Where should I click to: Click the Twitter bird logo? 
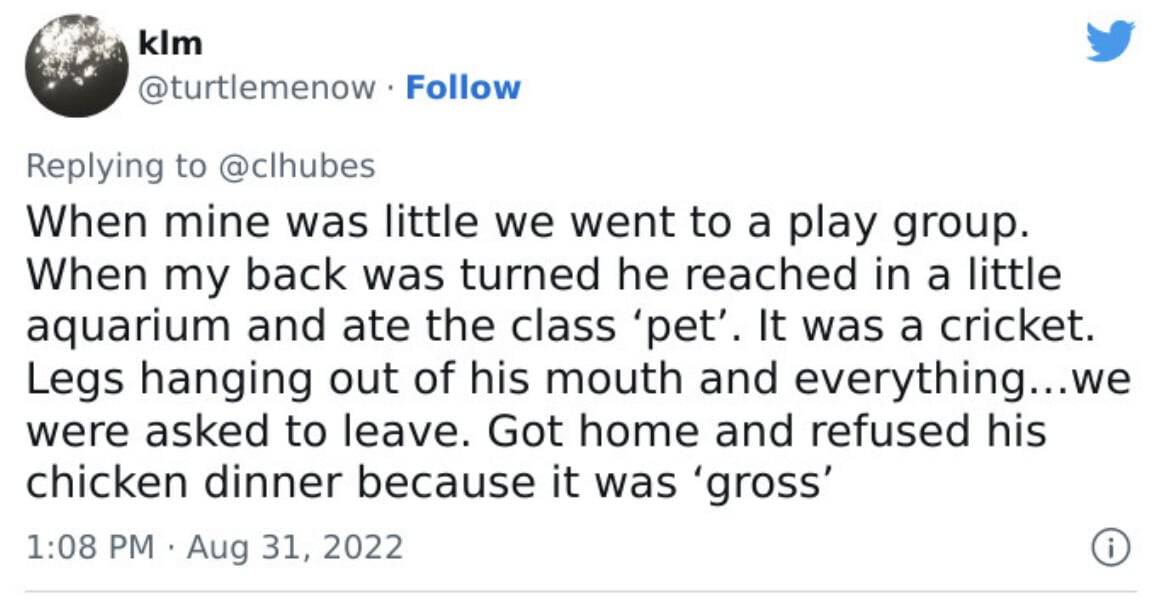tap(1110, 40)
